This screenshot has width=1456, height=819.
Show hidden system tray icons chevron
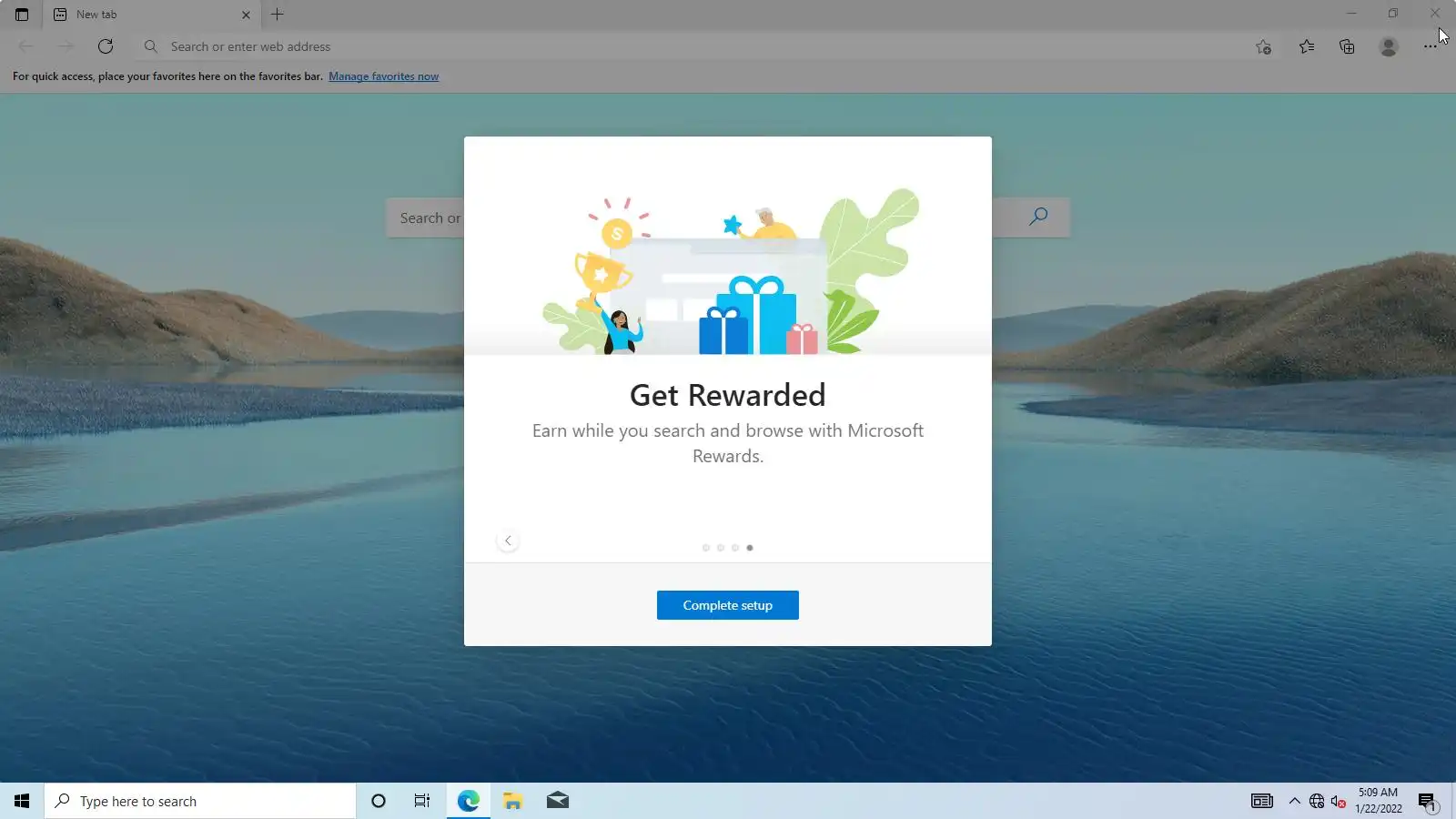(1294, 801)
